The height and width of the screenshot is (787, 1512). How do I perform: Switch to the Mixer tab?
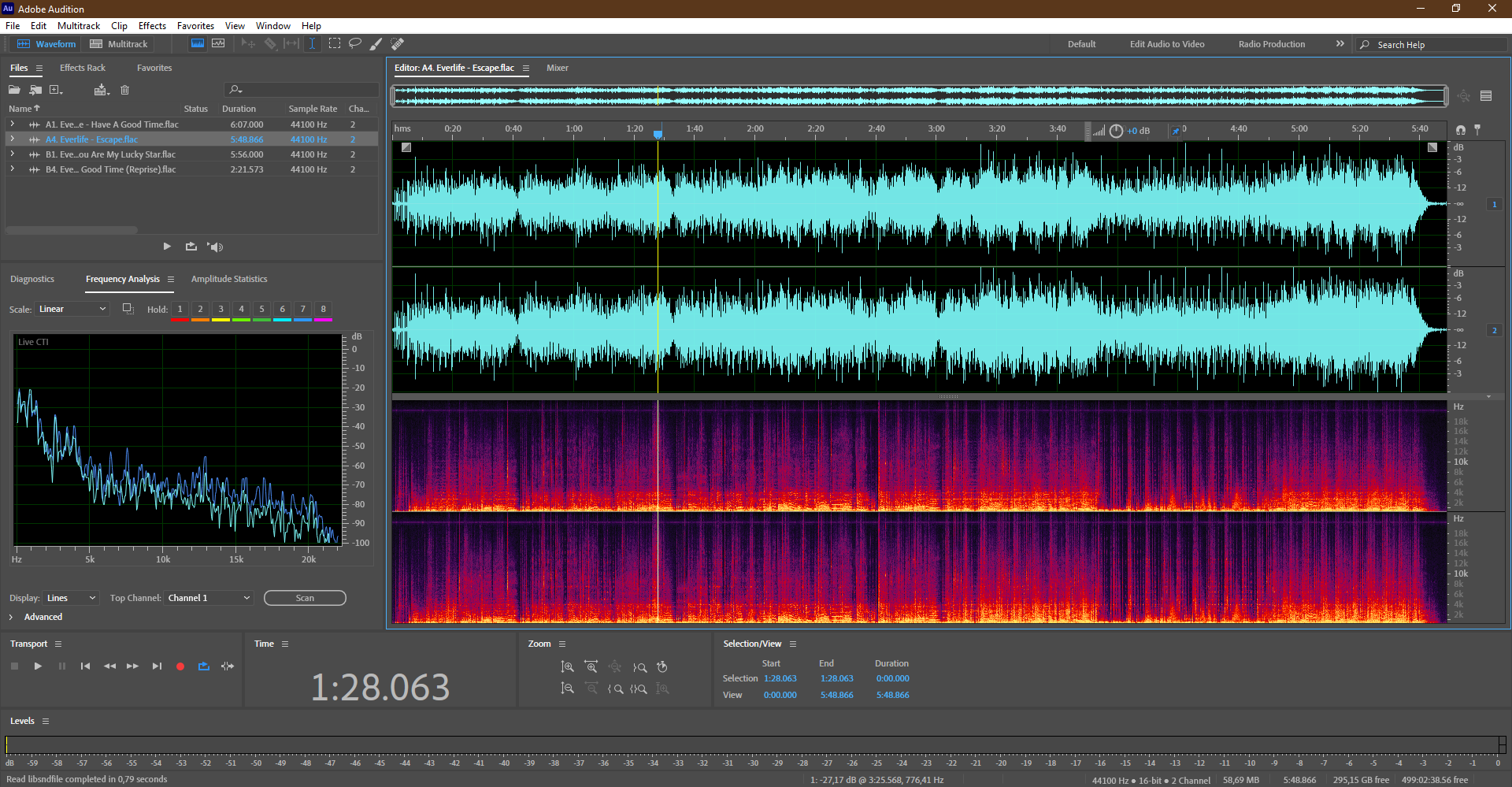558,68
